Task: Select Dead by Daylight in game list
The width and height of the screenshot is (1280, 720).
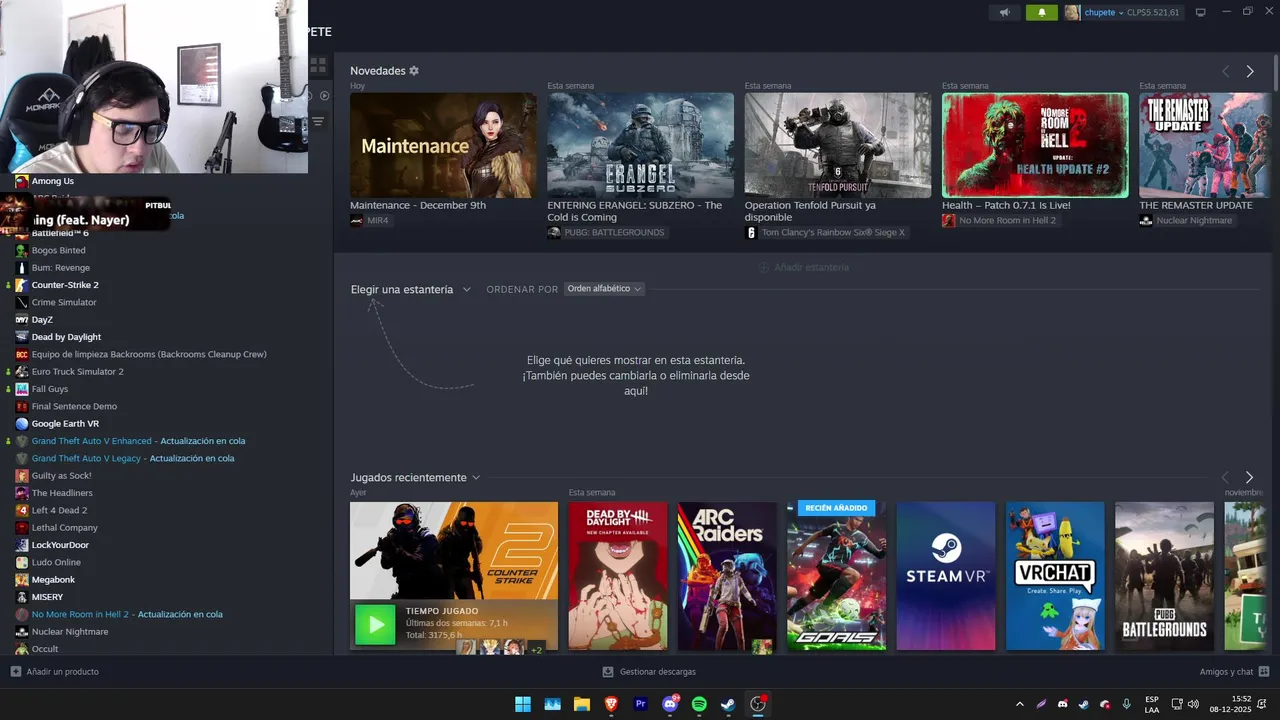Action: pyautogui.click(x=66, y=337)
